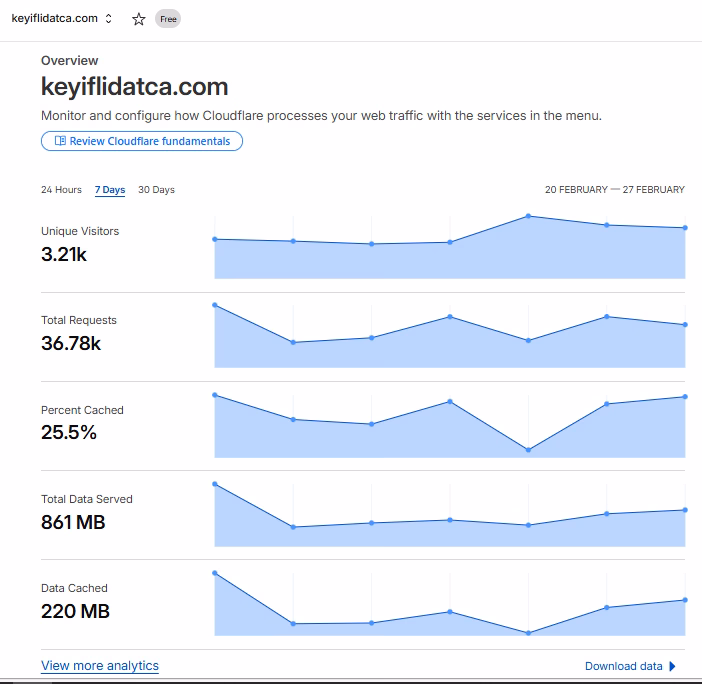This screenshot has width=702, height=684.
Task: Open the keyiflidatca.com domain selector dropdown
Action: (108, 19)
